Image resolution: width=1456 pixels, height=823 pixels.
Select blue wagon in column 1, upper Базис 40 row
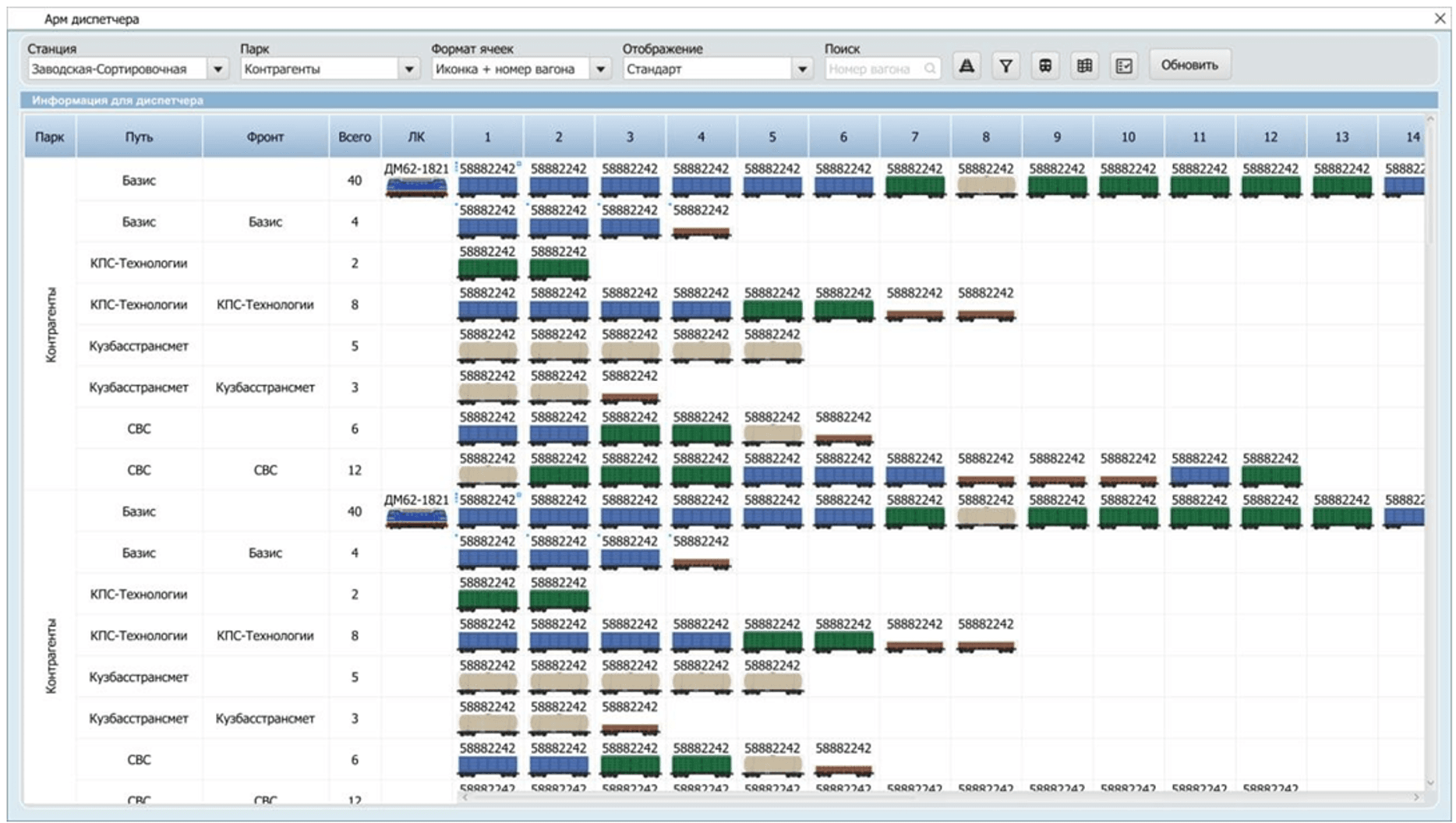488,186
